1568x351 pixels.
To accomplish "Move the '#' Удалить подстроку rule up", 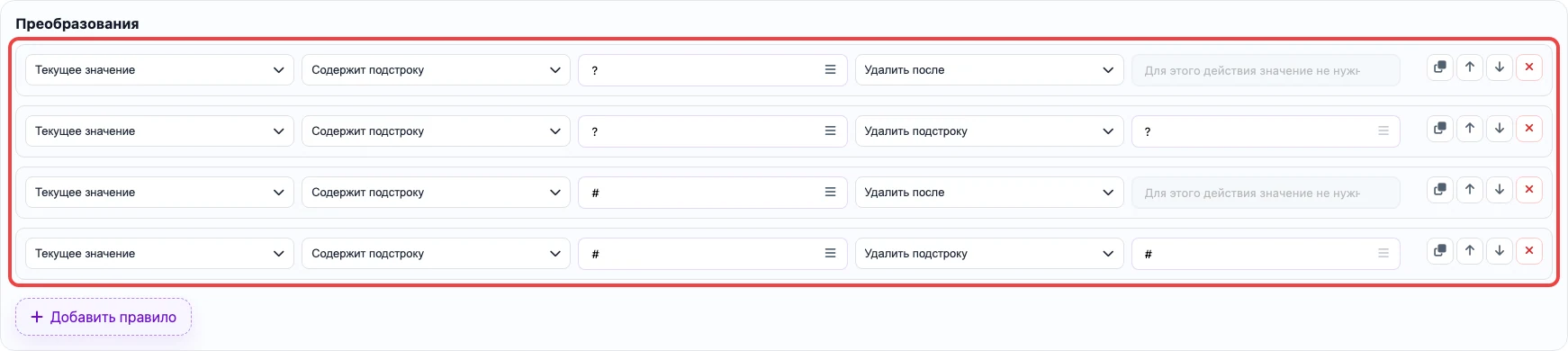I will (1470, 251).
